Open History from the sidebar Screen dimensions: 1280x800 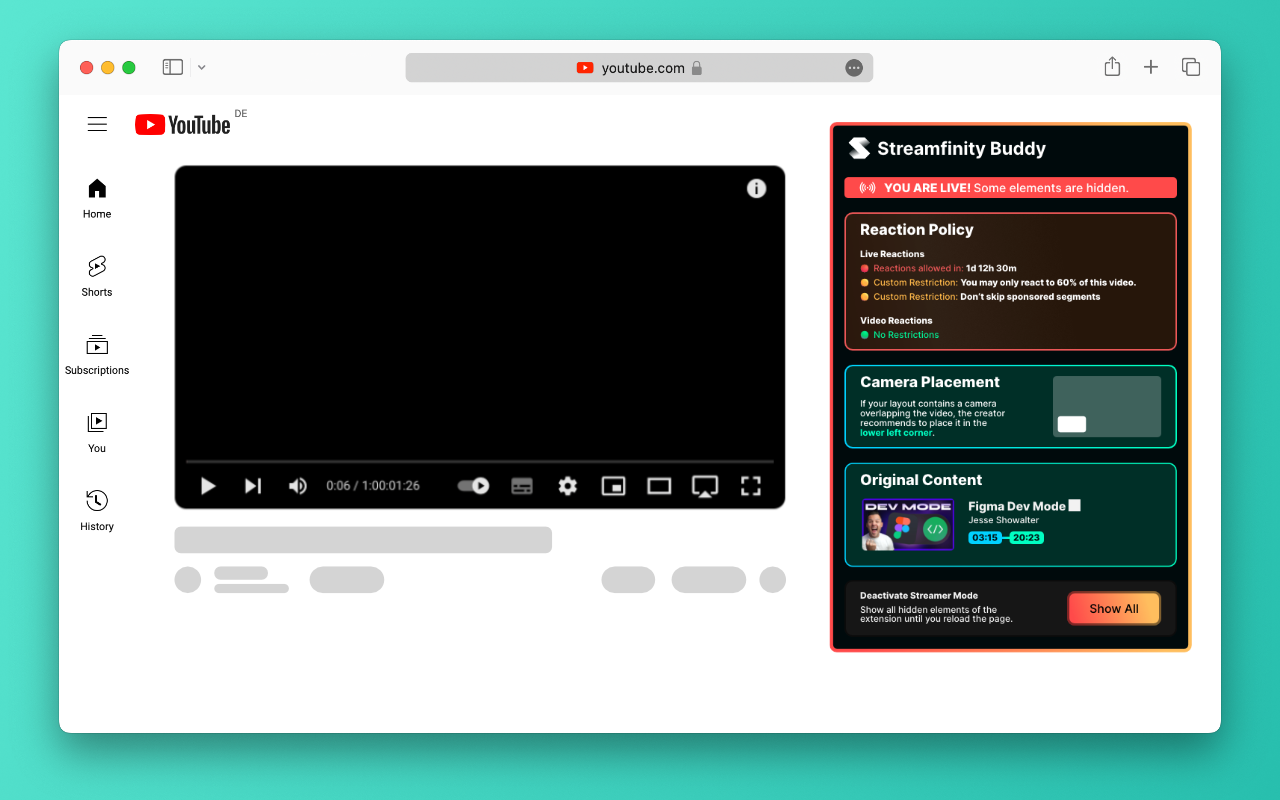[x=96, y=500]
